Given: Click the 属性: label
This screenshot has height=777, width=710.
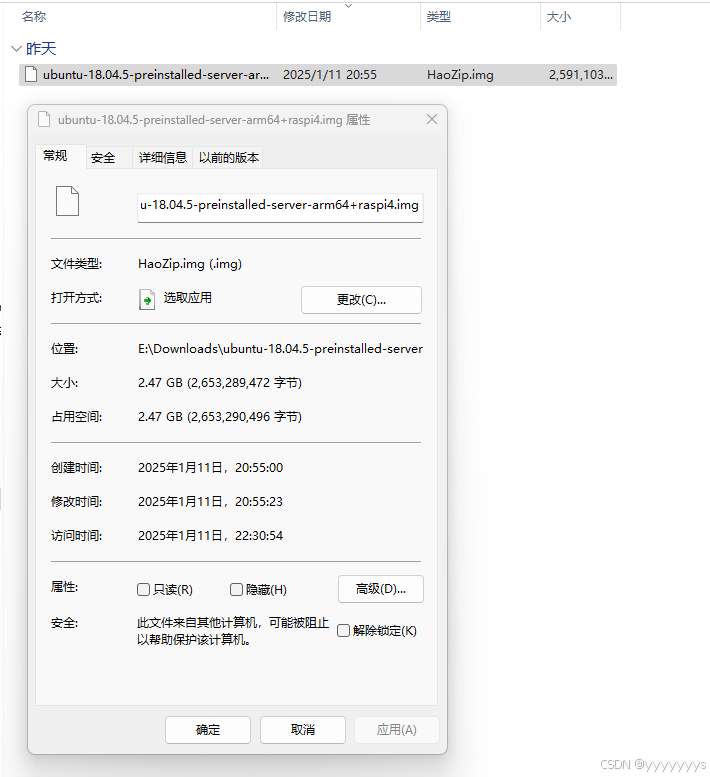Looking at the screenshot, I should point(64,587).
